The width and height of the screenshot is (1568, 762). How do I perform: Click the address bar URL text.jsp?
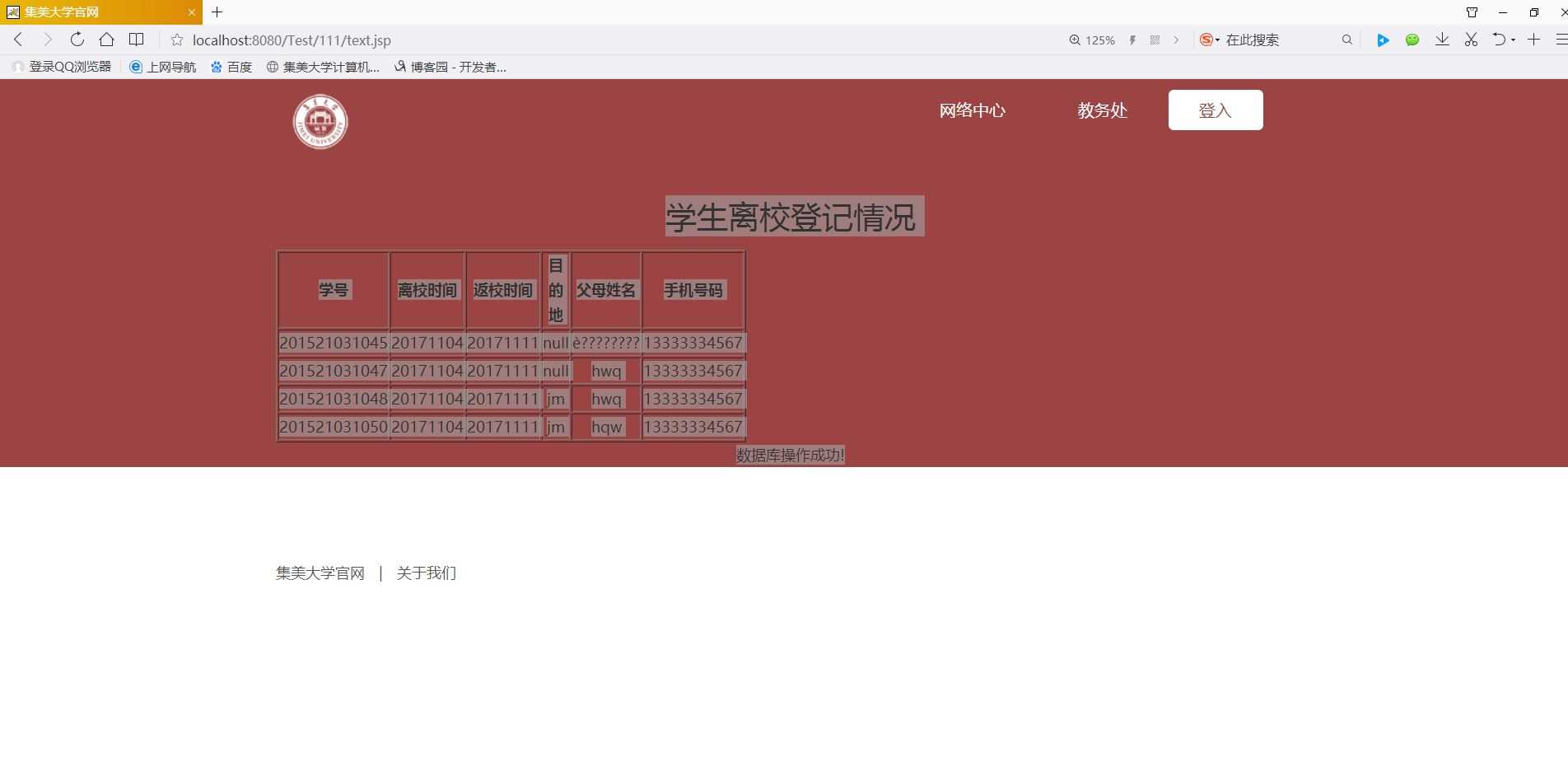click(x=292, y=40)
